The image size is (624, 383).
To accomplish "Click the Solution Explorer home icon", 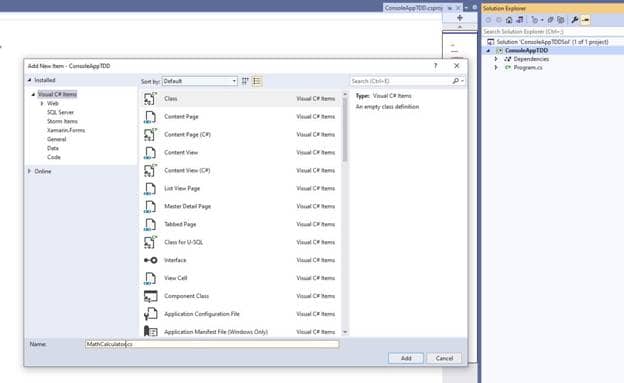I will 509,20.
